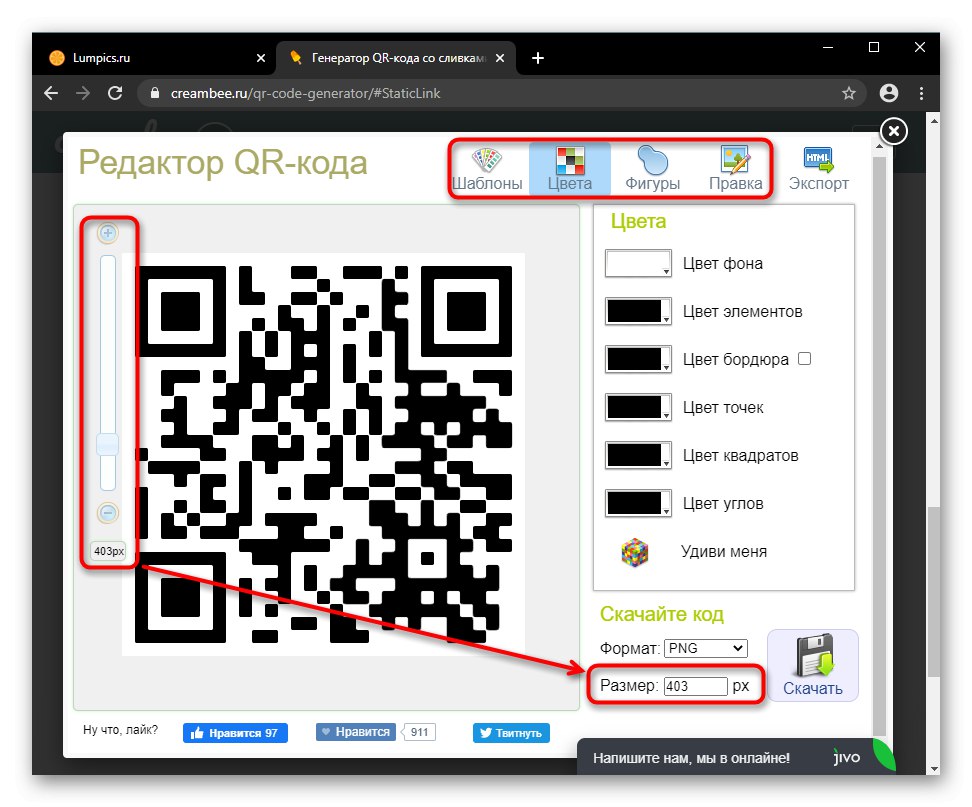The image size is (972, 807).
Task: Zoom in the QR preview with plus icon
Action: click(108, 233)
